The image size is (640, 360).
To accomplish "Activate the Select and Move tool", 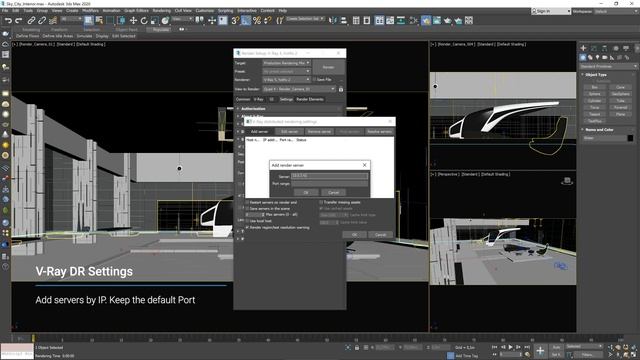I will pyautogui.click(x=133, y=20).
